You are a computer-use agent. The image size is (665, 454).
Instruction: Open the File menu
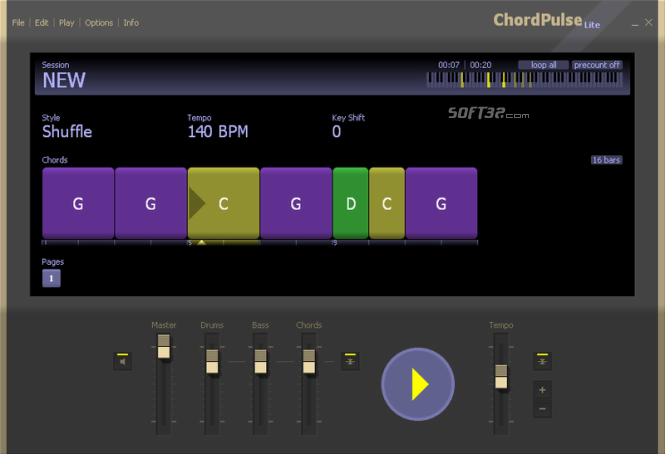(x=18, y=22)
